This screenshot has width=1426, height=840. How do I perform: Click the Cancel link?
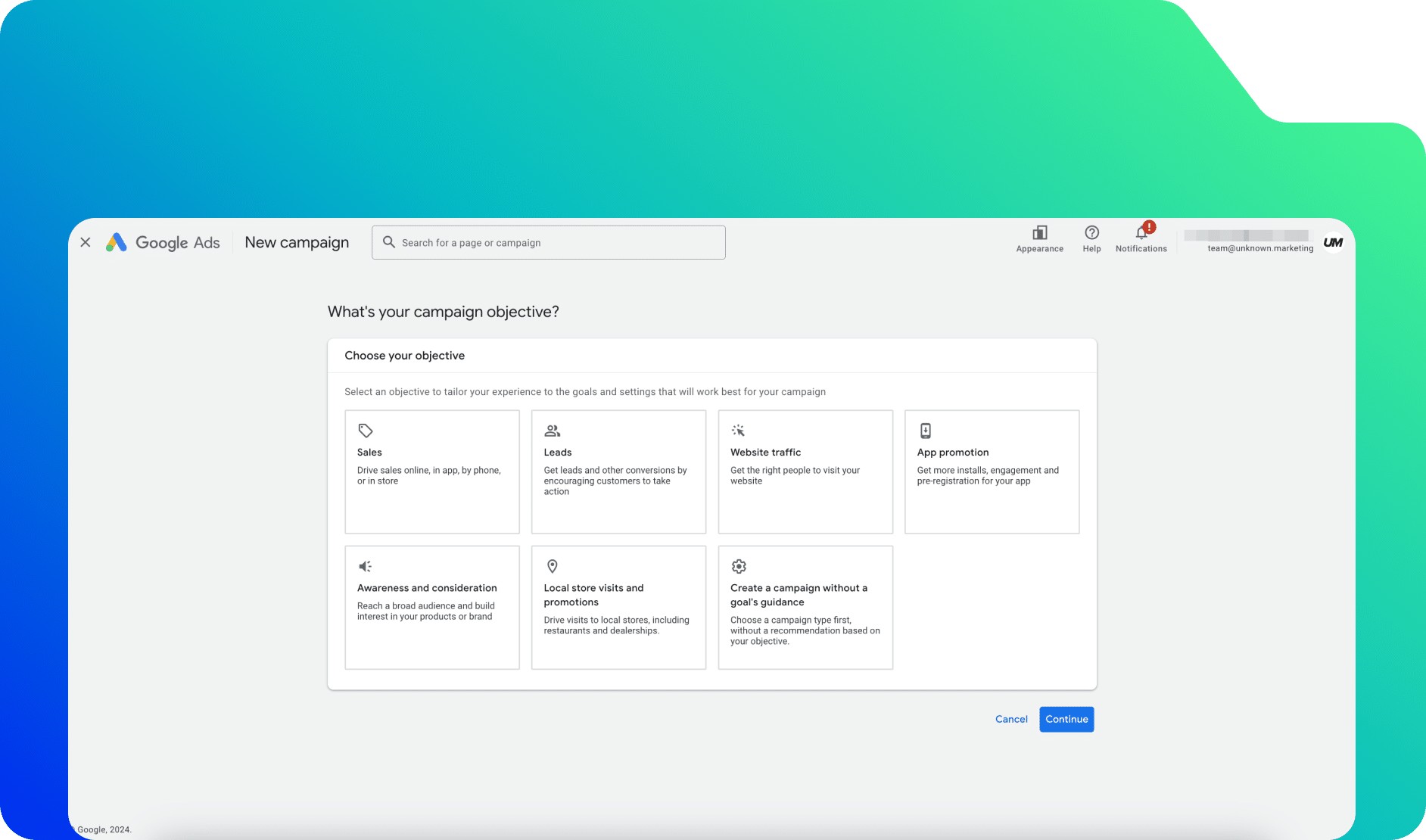tap(1011, 719)
